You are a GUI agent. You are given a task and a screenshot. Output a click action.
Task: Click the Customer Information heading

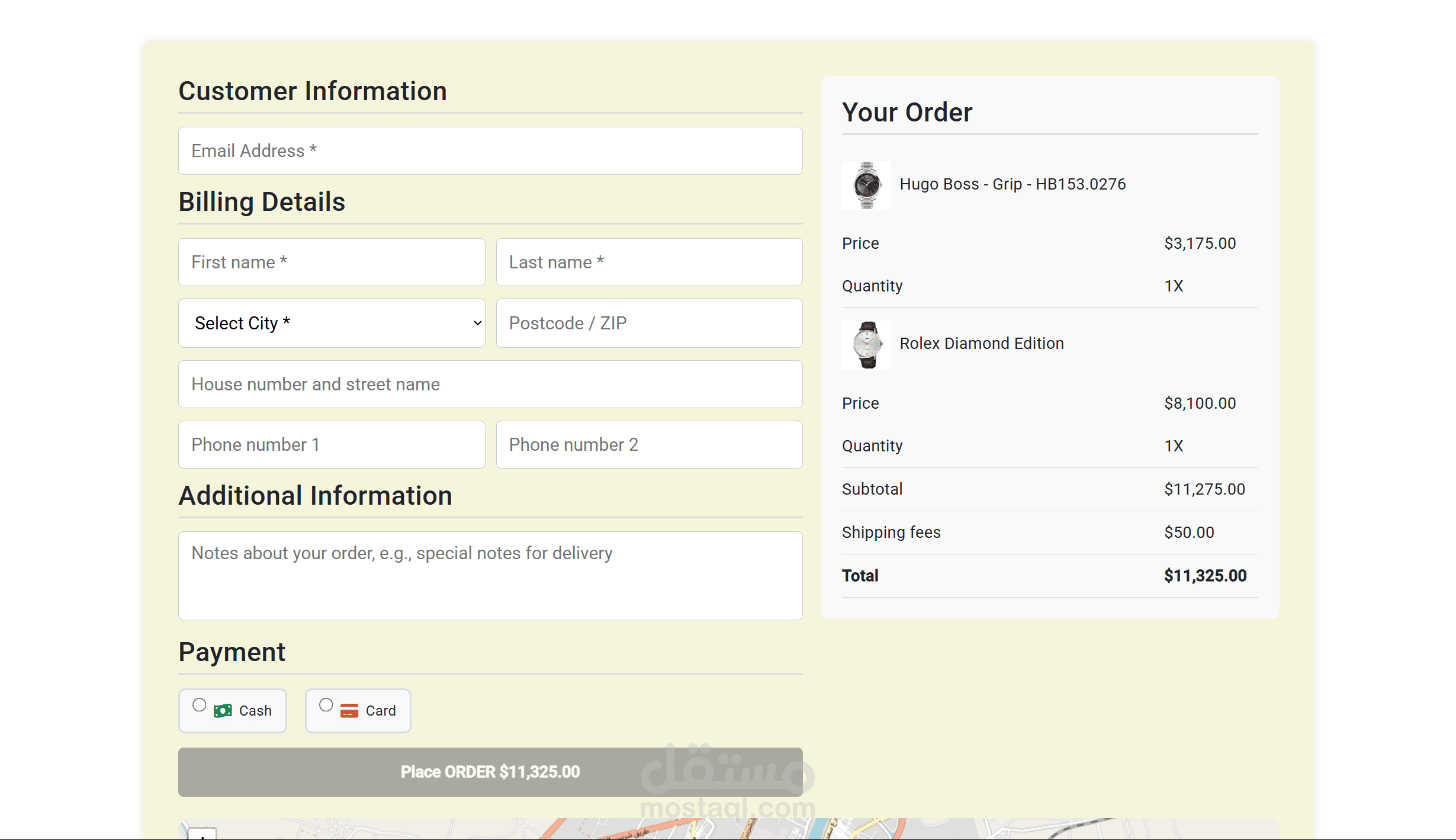[313, 91]
